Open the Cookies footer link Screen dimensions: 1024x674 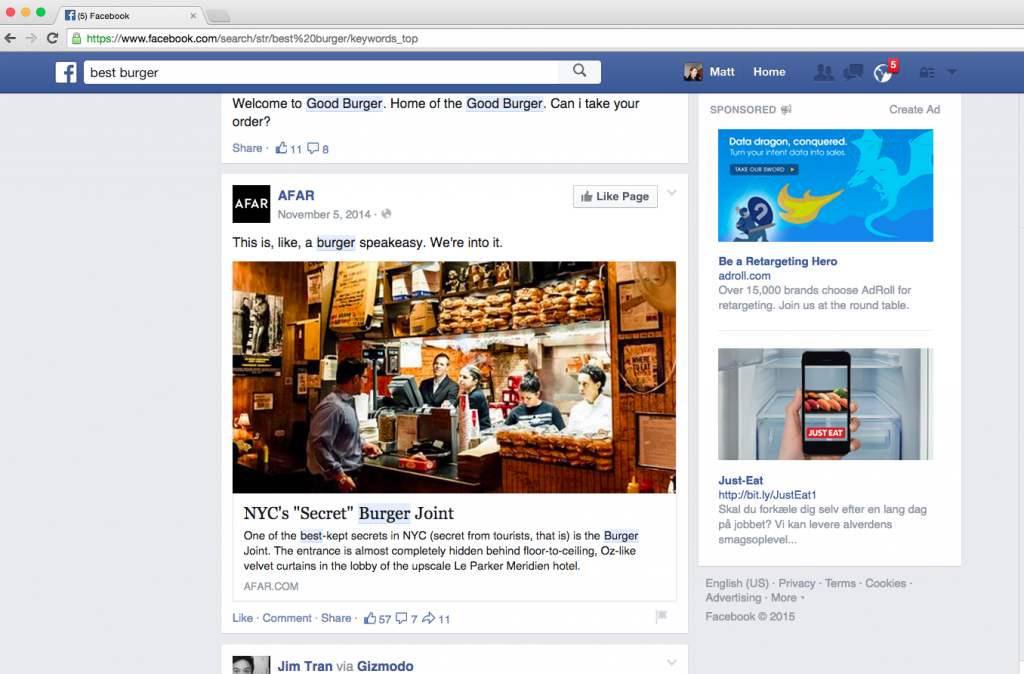(x=886, y=583)
